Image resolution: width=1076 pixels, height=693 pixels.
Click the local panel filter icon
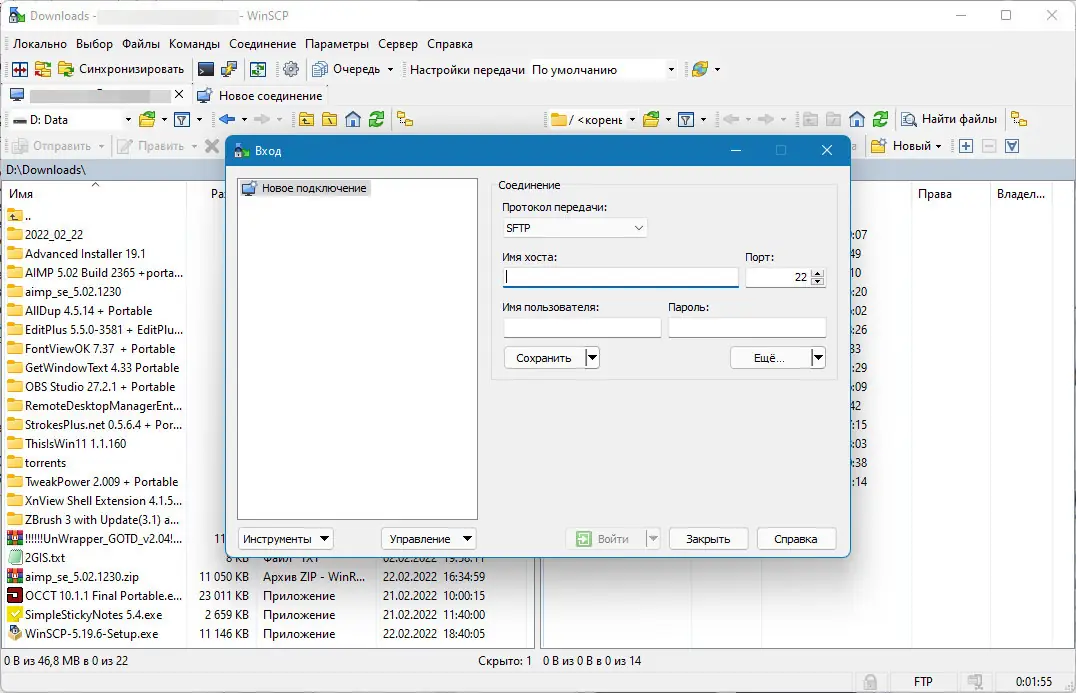pos(182,119)
